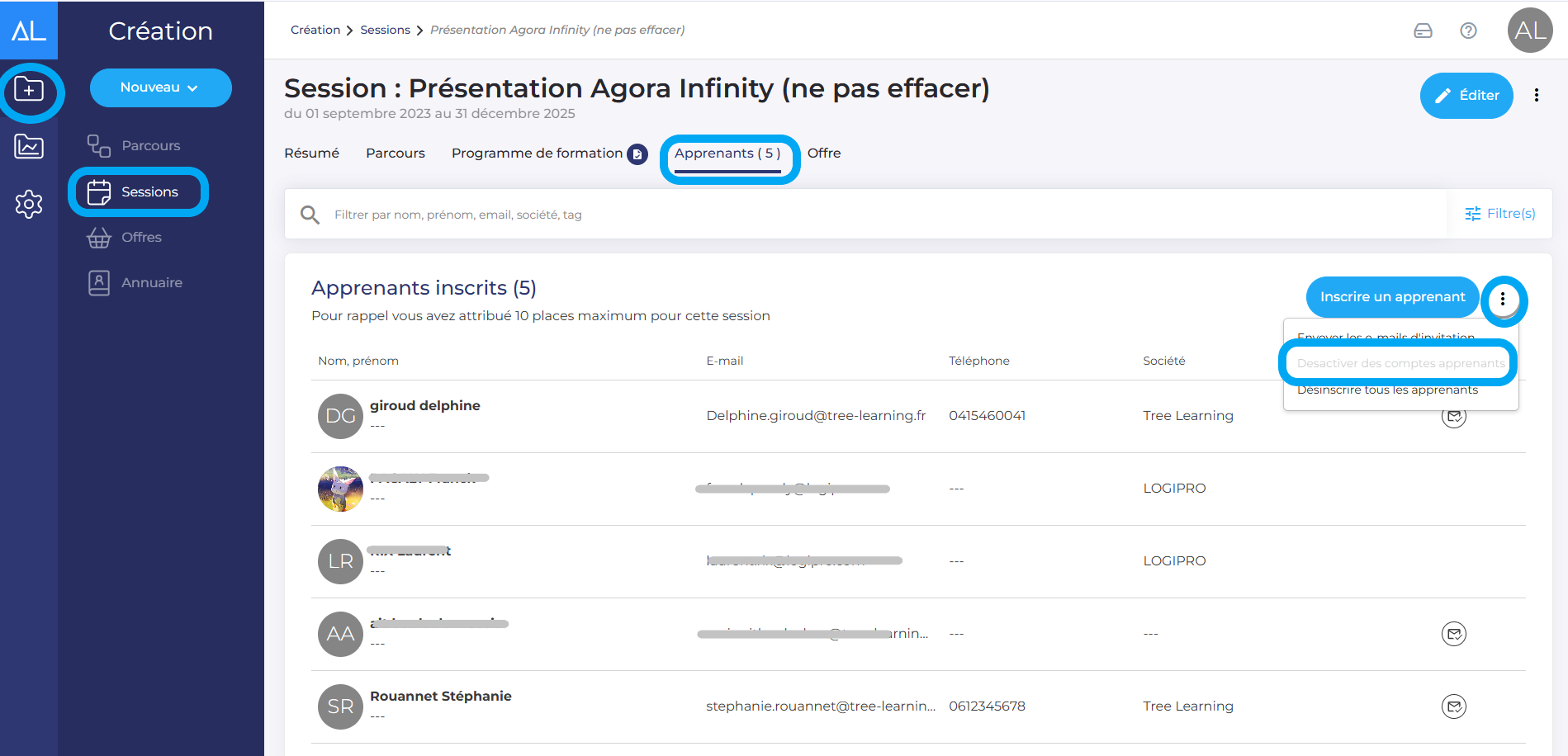The width and height of the screenshot is (1568, 756).
Task: Open the help question mark icon
Action: coord(1468,31)
